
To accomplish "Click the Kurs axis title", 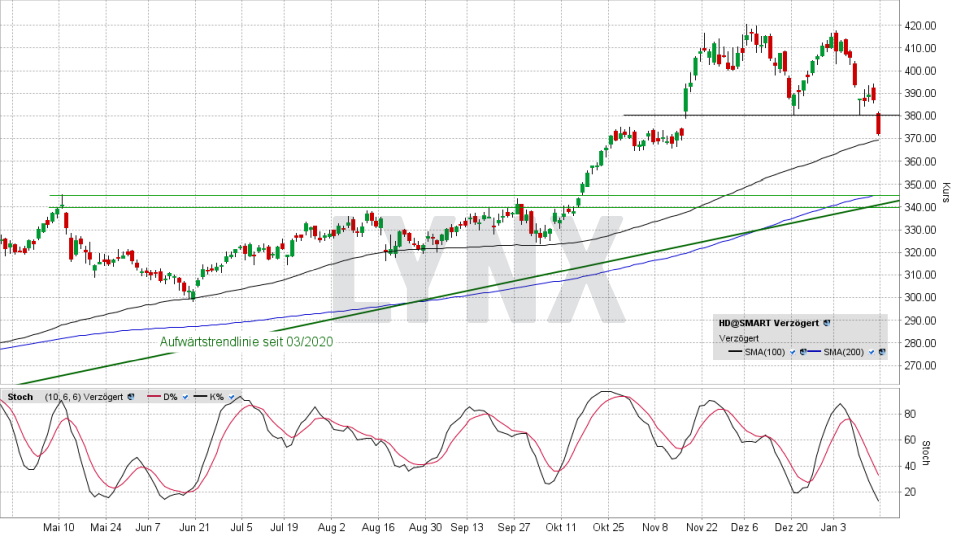I will pos(946,192).
